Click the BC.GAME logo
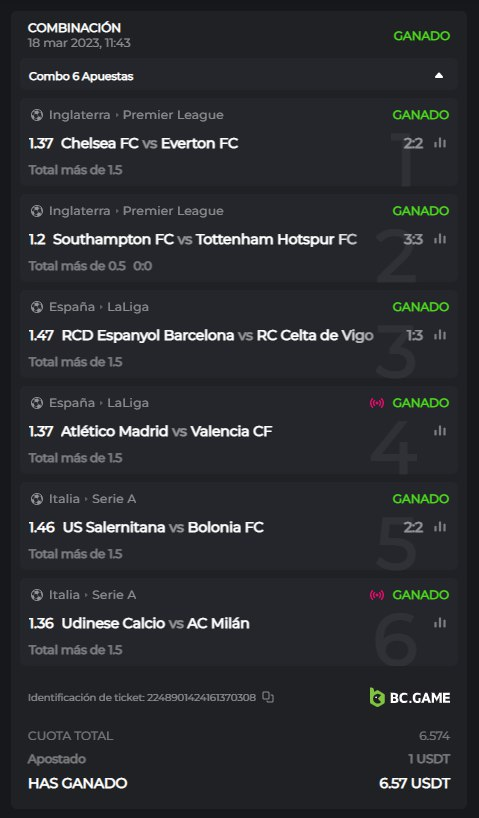This screenshot has height=818, width=479. coord(410,697)
